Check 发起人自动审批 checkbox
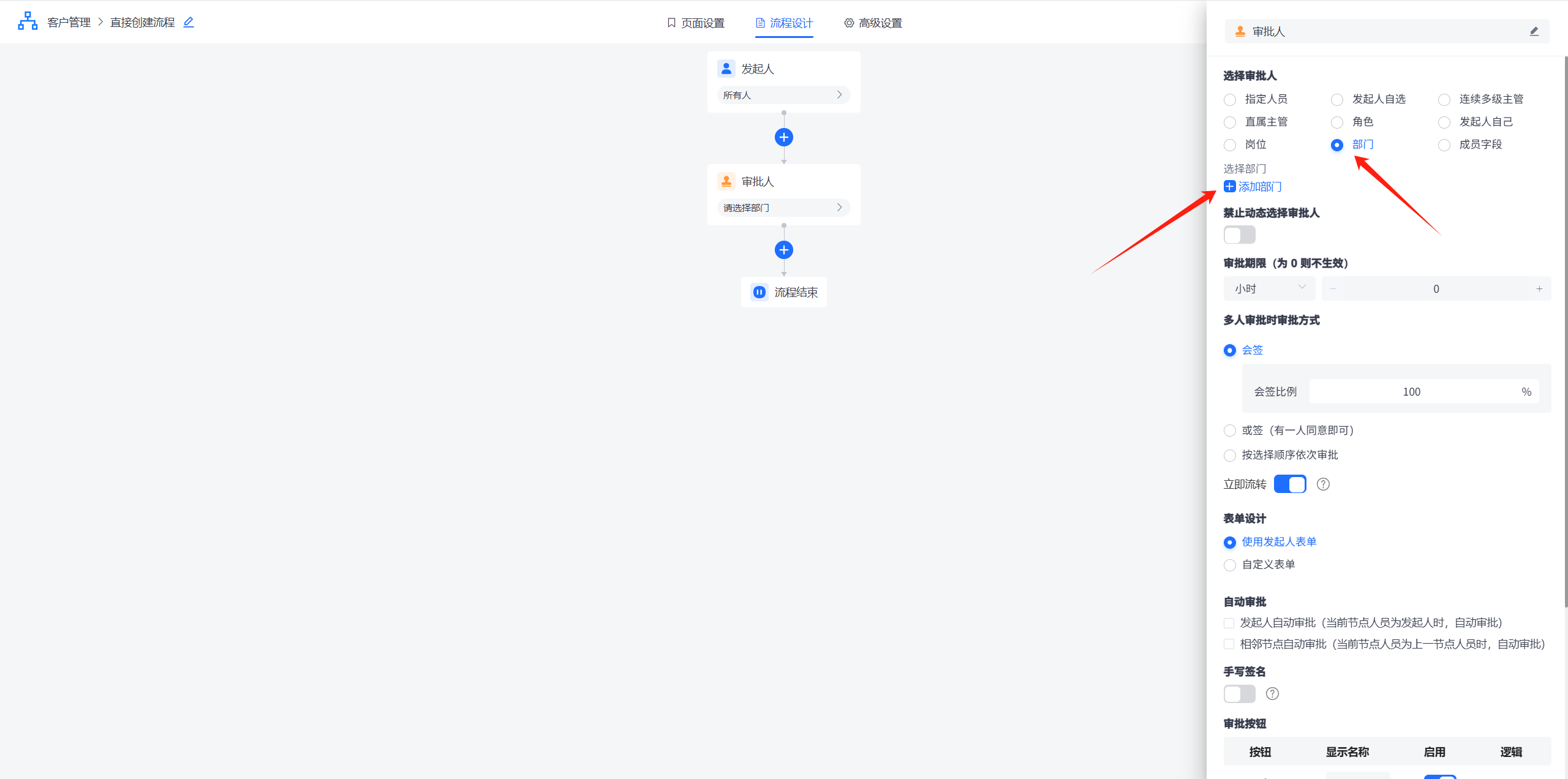The height and width of the screenshot is (779, 1568). click(1229, 623)
